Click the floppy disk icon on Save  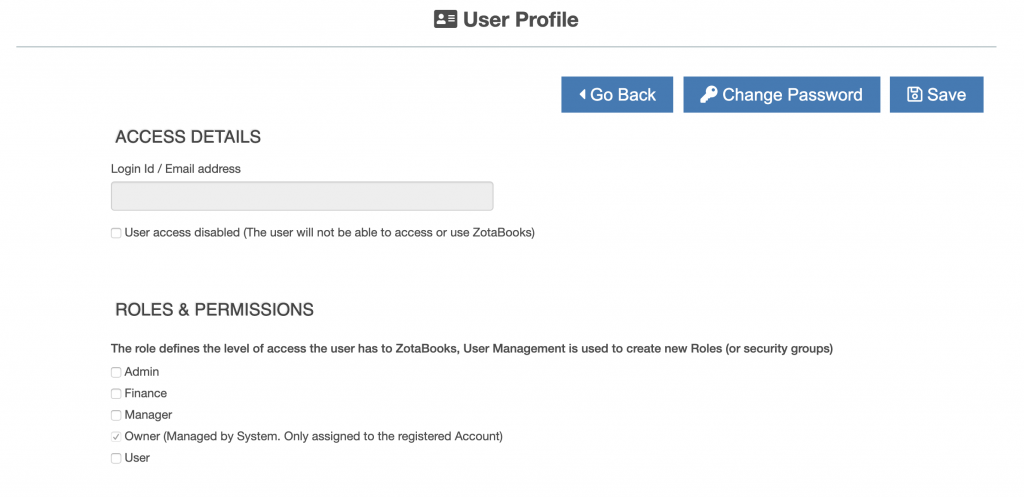point(914,95)
